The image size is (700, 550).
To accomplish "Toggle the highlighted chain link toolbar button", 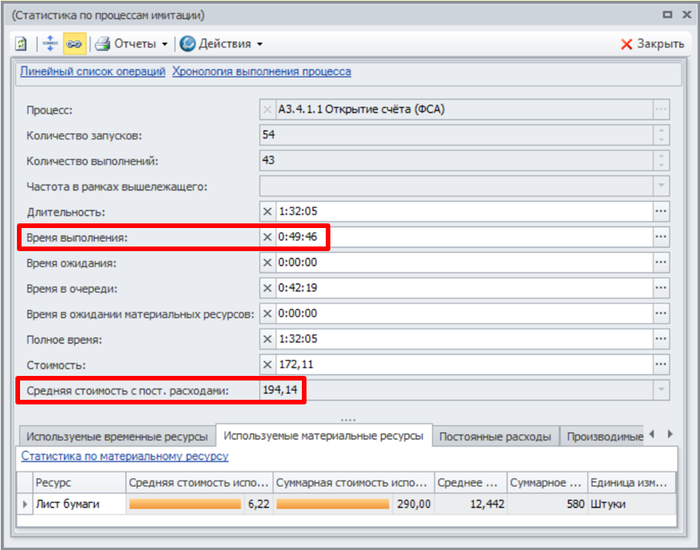I will pos(74,44).
